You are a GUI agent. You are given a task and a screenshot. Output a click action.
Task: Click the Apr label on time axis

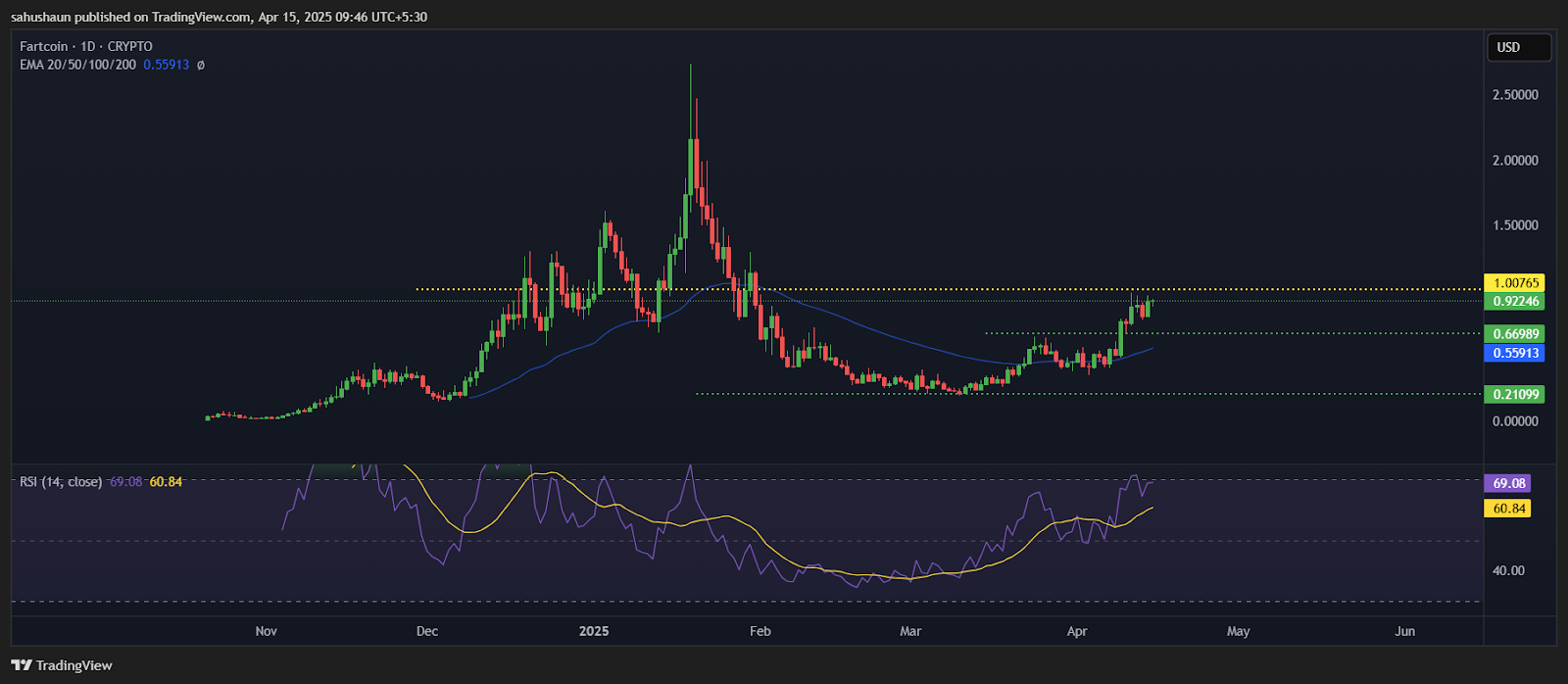point(1077,631)
